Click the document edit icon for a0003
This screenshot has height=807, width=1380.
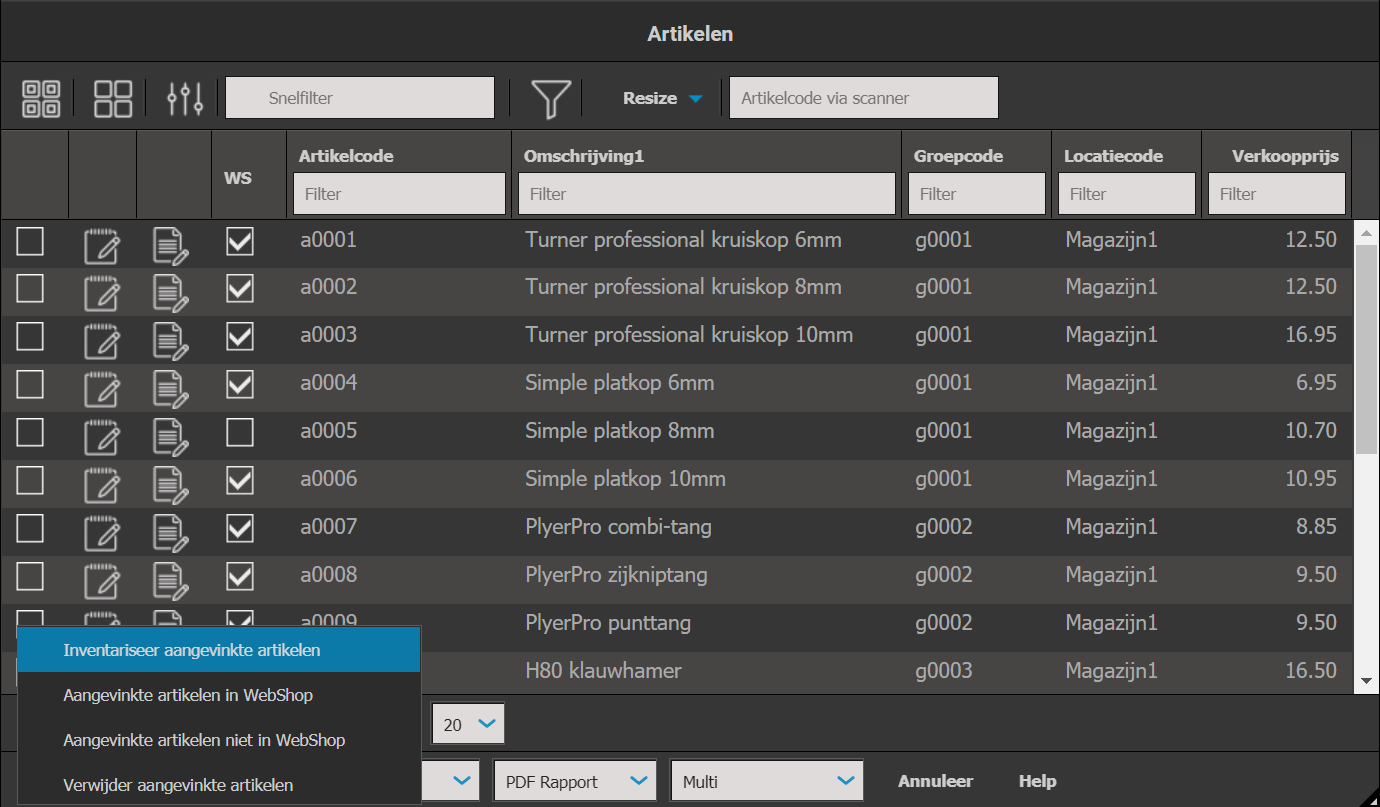170,337
